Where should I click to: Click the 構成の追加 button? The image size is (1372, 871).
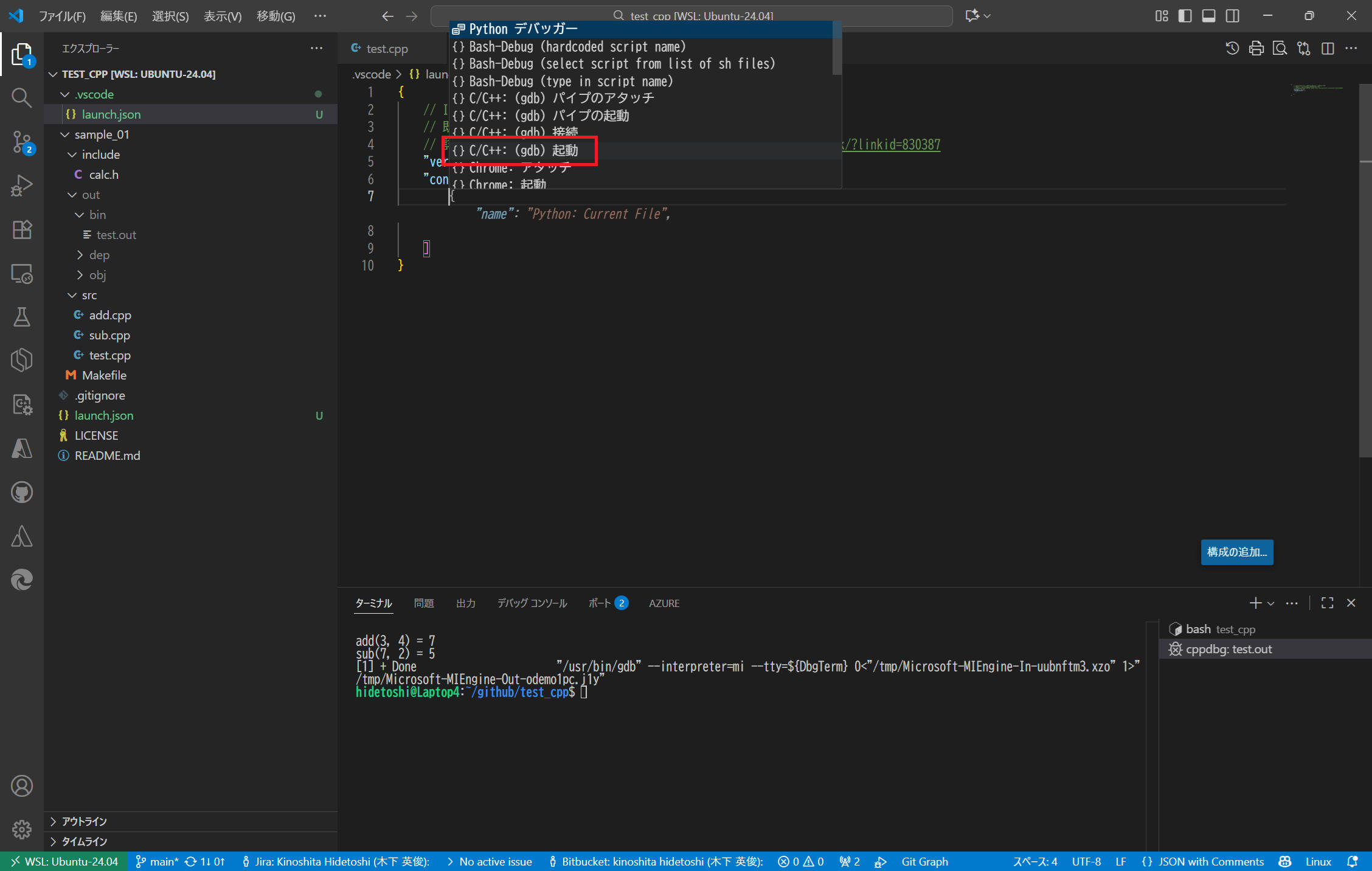[1236, 552]
